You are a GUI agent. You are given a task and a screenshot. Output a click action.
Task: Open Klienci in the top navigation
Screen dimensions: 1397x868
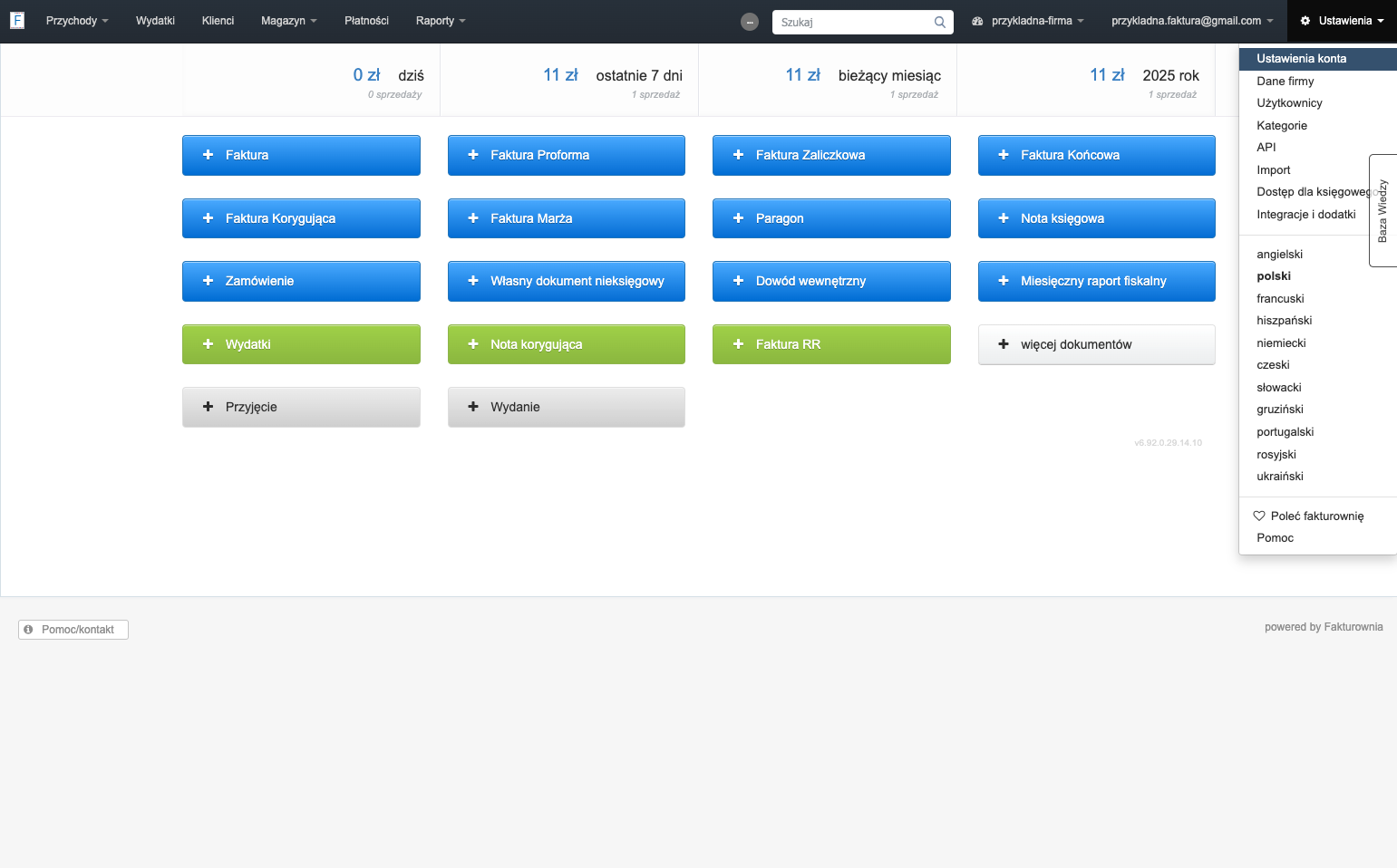click(x=218, y=21)
